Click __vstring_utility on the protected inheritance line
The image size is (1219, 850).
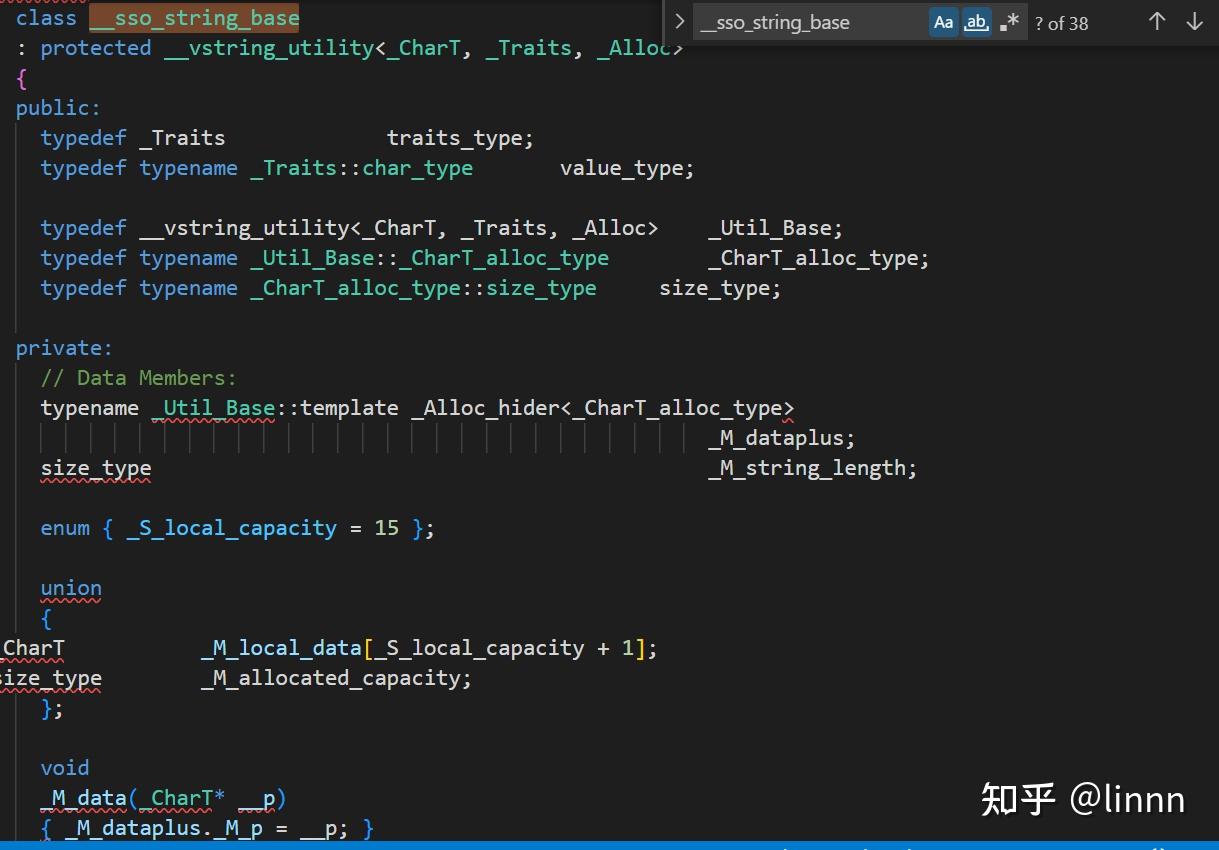269,48
